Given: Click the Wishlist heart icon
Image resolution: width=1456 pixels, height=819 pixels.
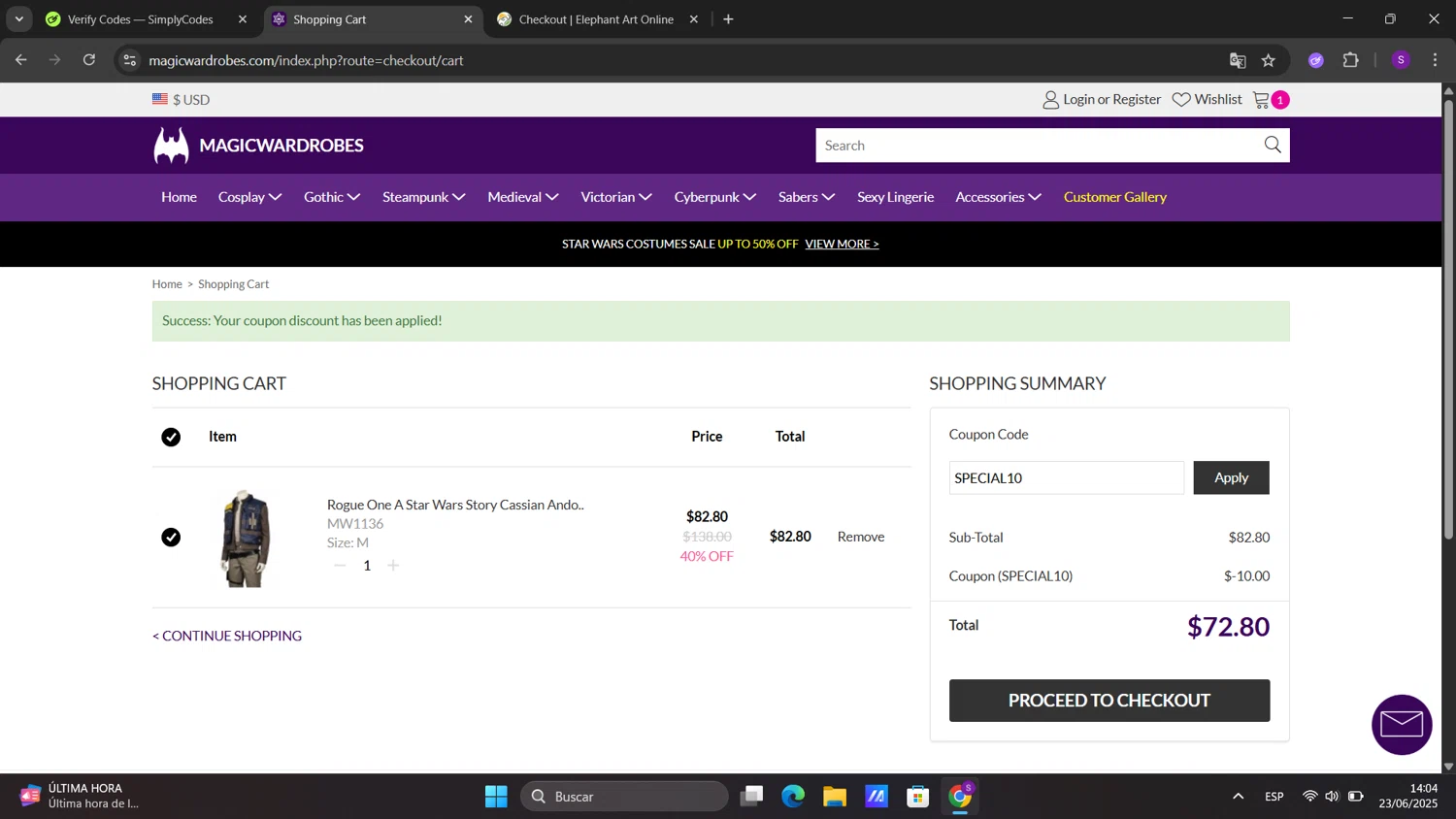Looking at the screenshot, I should [x=1181, y=100].
